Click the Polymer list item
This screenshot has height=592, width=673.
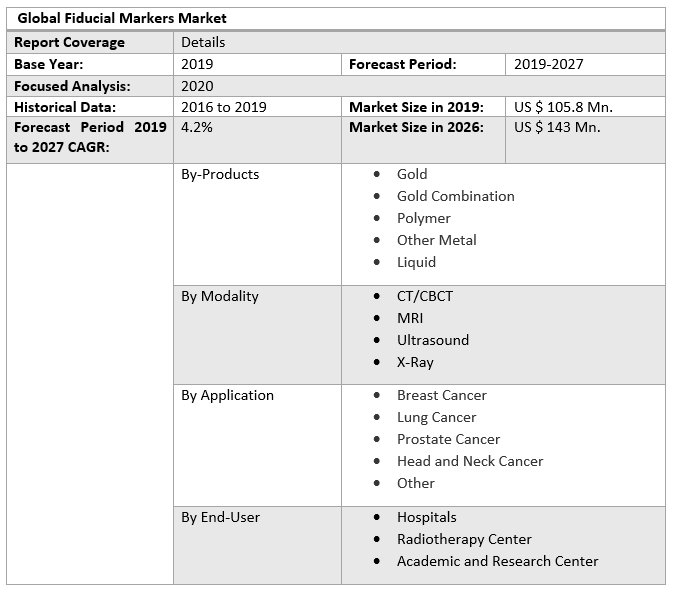424,218
